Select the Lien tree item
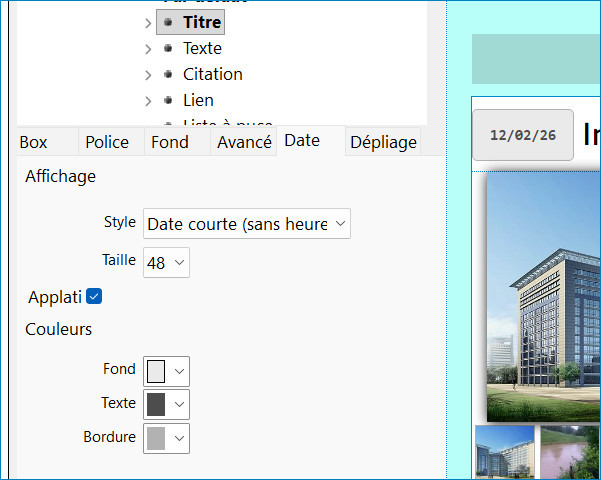 tap(198, 100)
